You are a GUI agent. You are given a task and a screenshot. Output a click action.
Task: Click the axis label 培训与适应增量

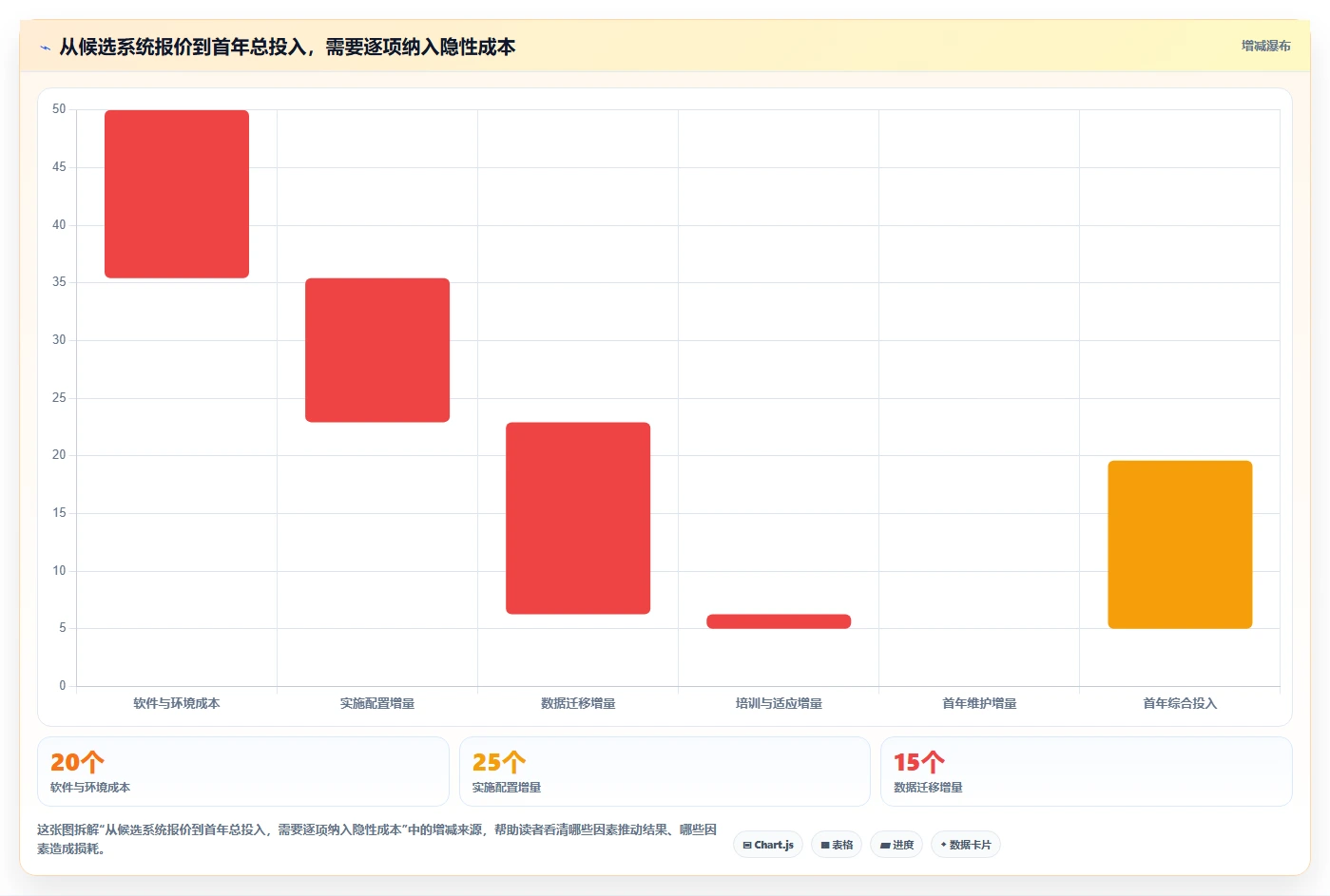coord(779,703)
